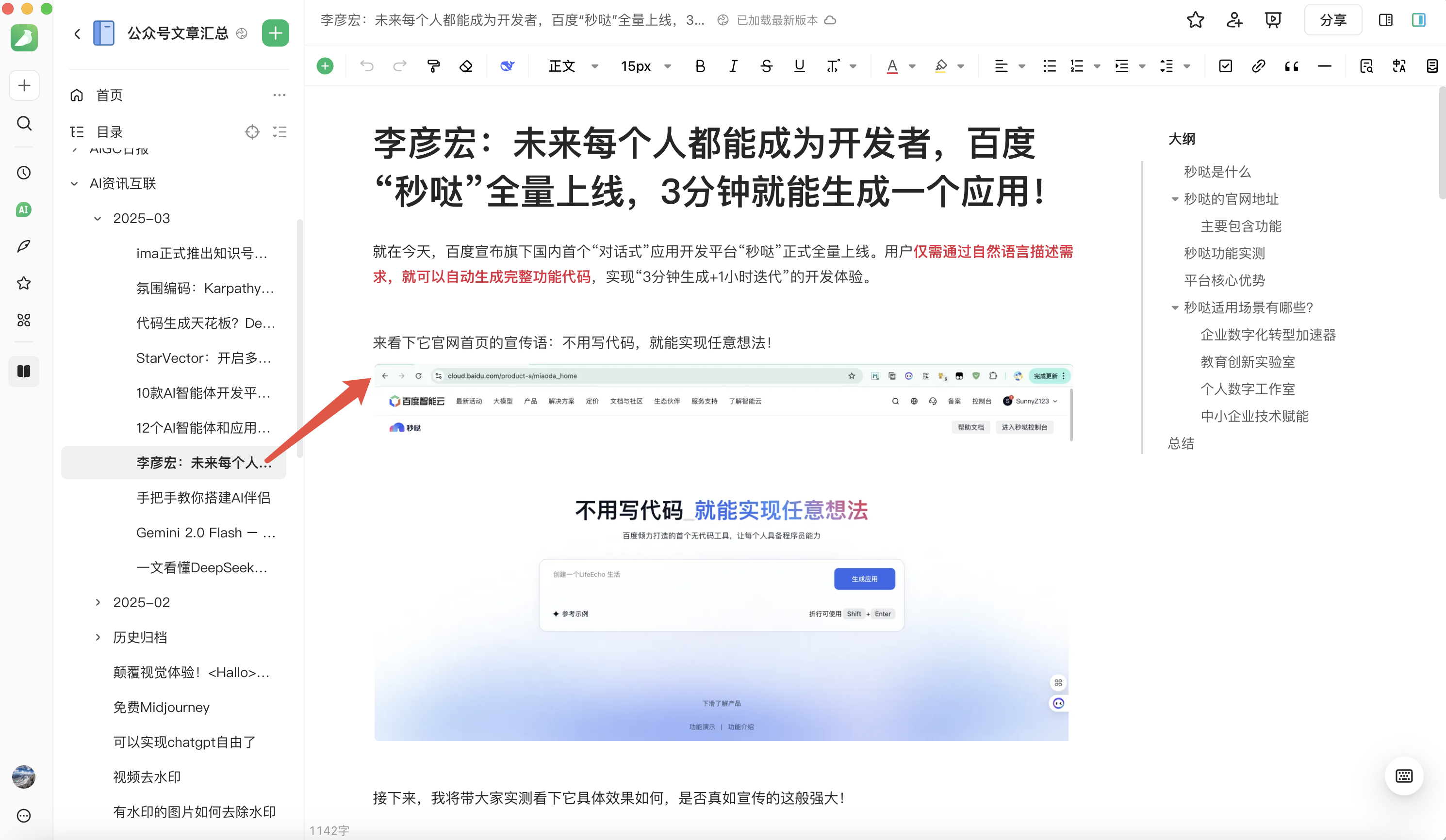This screenshot has width=1446, height=840.
Task: Open the AI assistant bird icon in toolbar
Action: coord(507,66)
